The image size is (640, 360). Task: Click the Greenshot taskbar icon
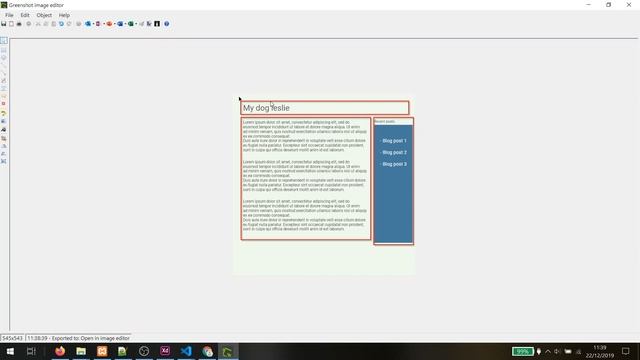pyautogui.click(x=228, y=351)
